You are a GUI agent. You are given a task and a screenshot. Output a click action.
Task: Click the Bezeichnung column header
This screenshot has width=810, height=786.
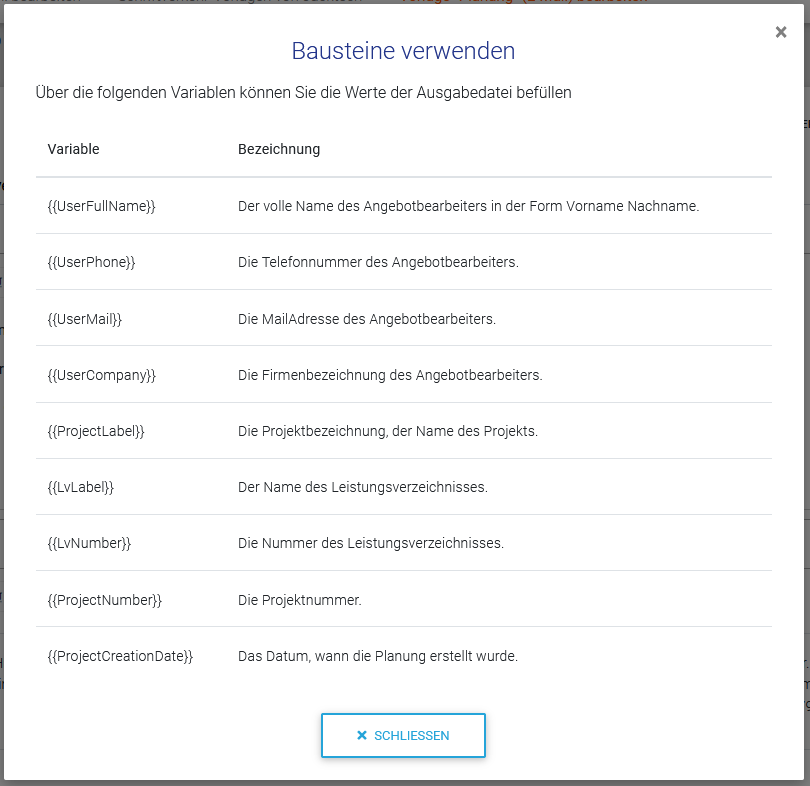point(279,149)
